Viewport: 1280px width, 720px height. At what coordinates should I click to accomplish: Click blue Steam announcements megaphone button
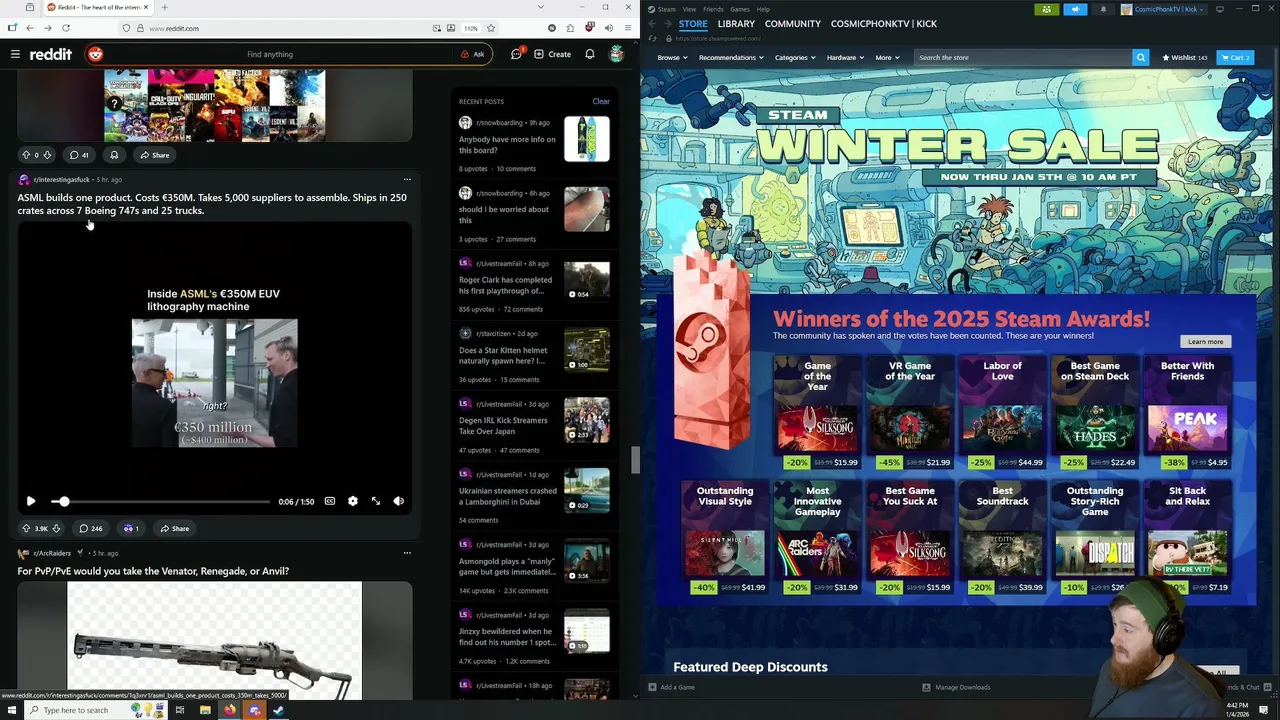point(1076,9)
